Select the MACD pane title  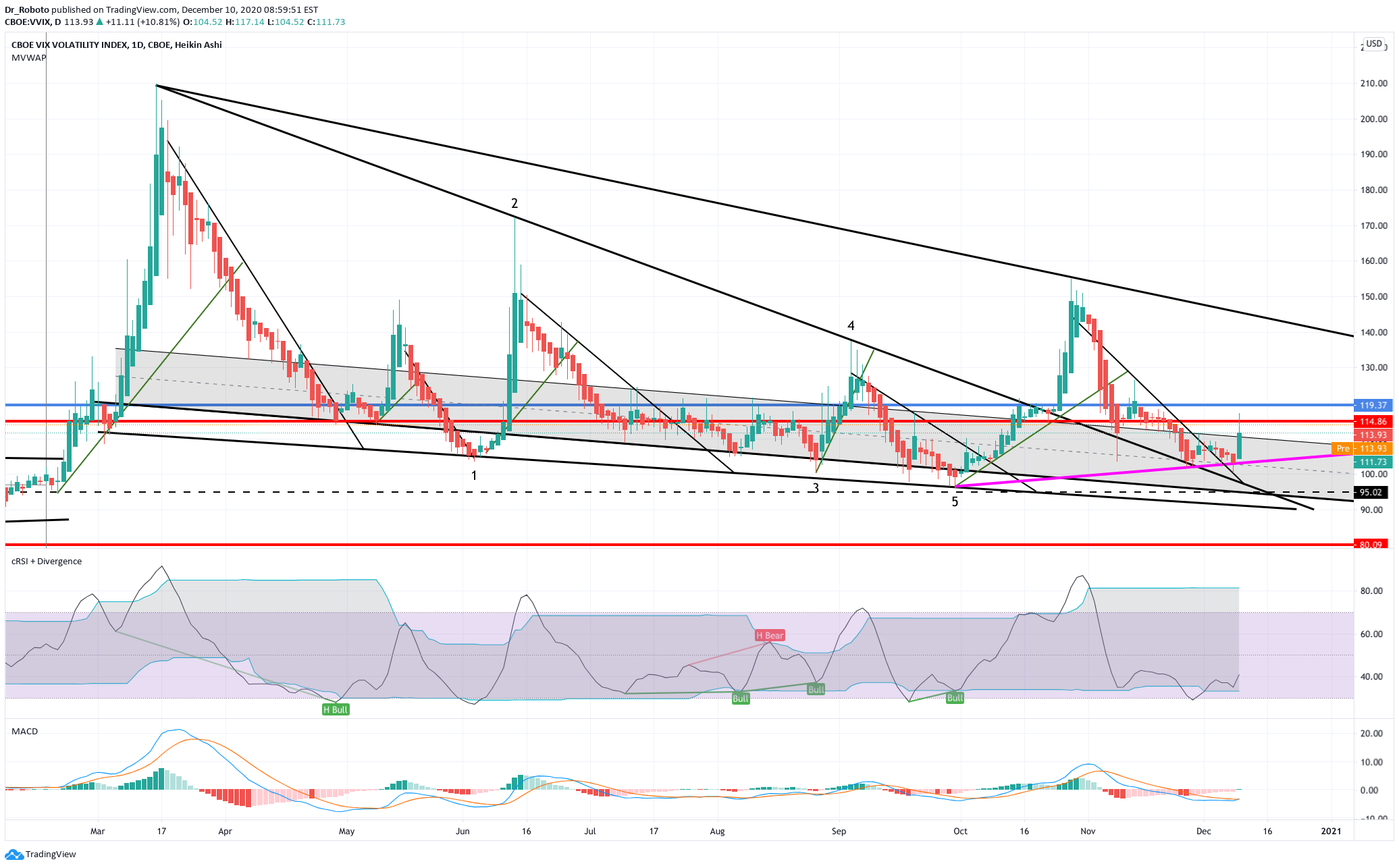[25, 732]
